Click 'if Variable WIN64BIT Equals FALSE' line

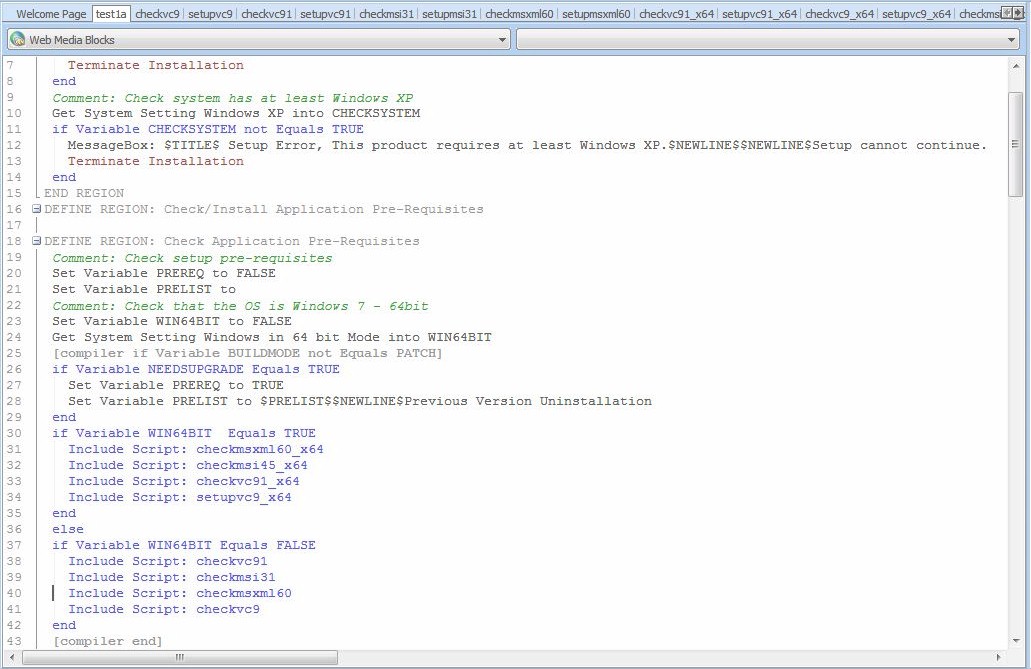click(184, 545)
